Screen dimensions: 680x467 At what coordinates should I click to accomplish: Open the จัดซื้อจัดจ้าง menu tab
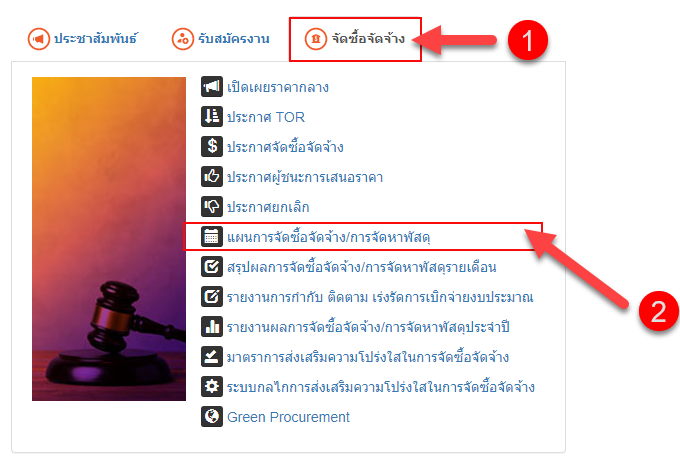point(355,39)
